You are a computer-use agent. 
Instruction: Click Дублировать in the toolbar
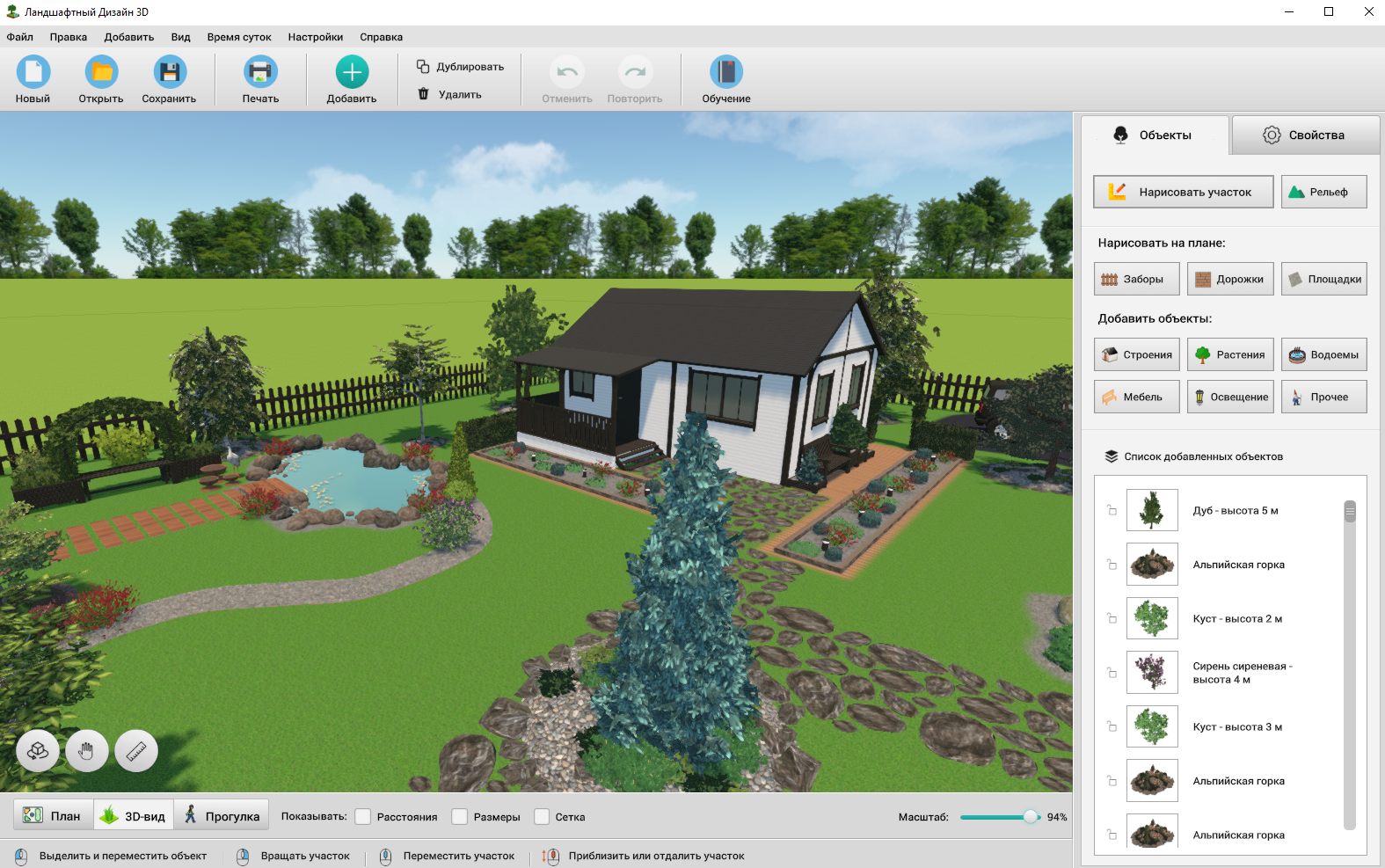(x=460, y=67)
